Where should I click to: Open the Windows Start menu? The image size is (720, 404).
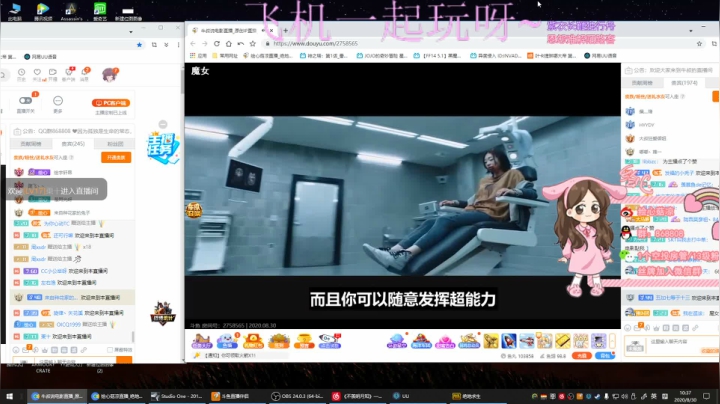[9, 396]
